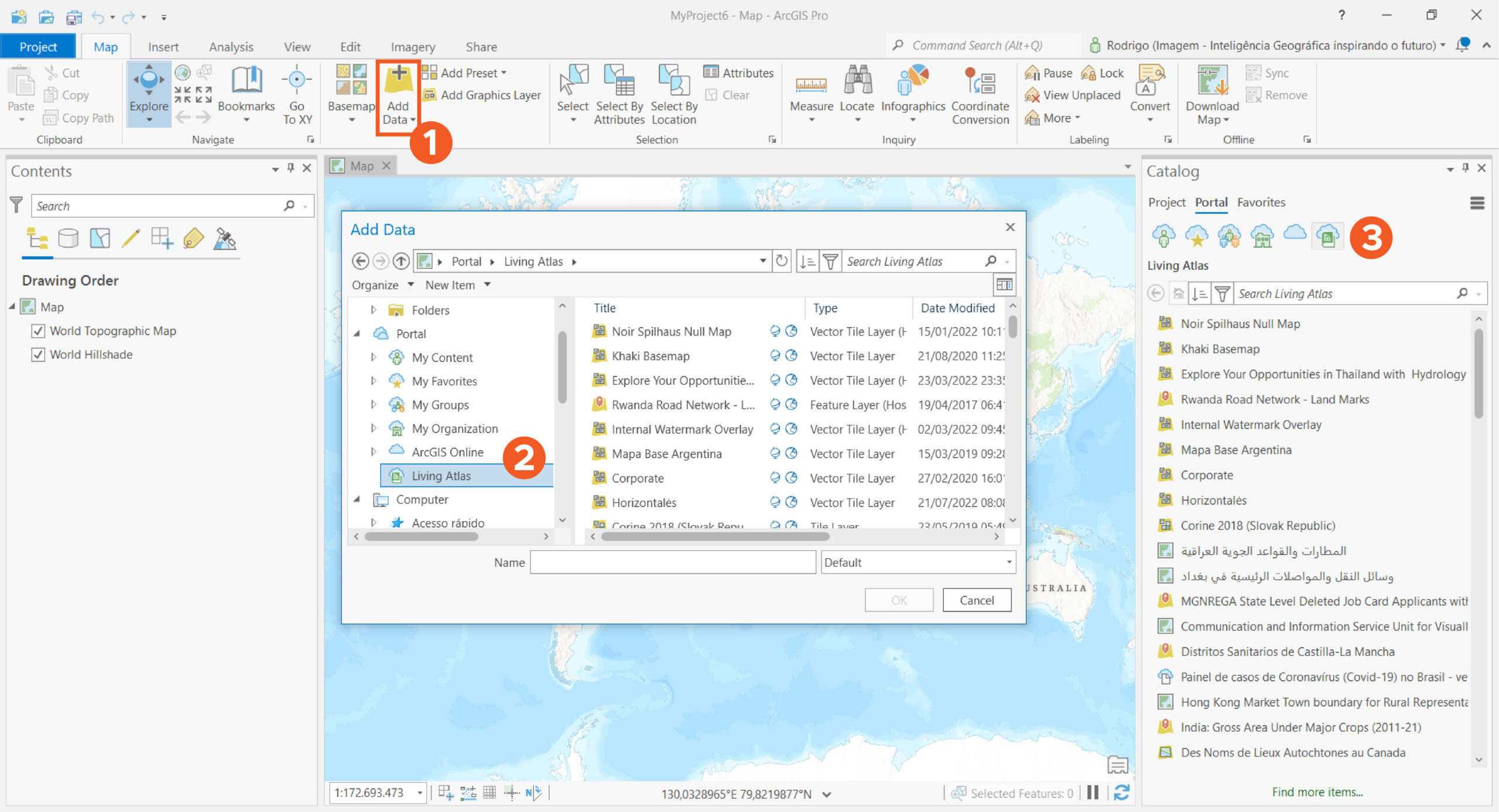Switch to the Analysis ribbon tab
The height and width of the screenshot is (812, 1499).
[x=231, y=47]
